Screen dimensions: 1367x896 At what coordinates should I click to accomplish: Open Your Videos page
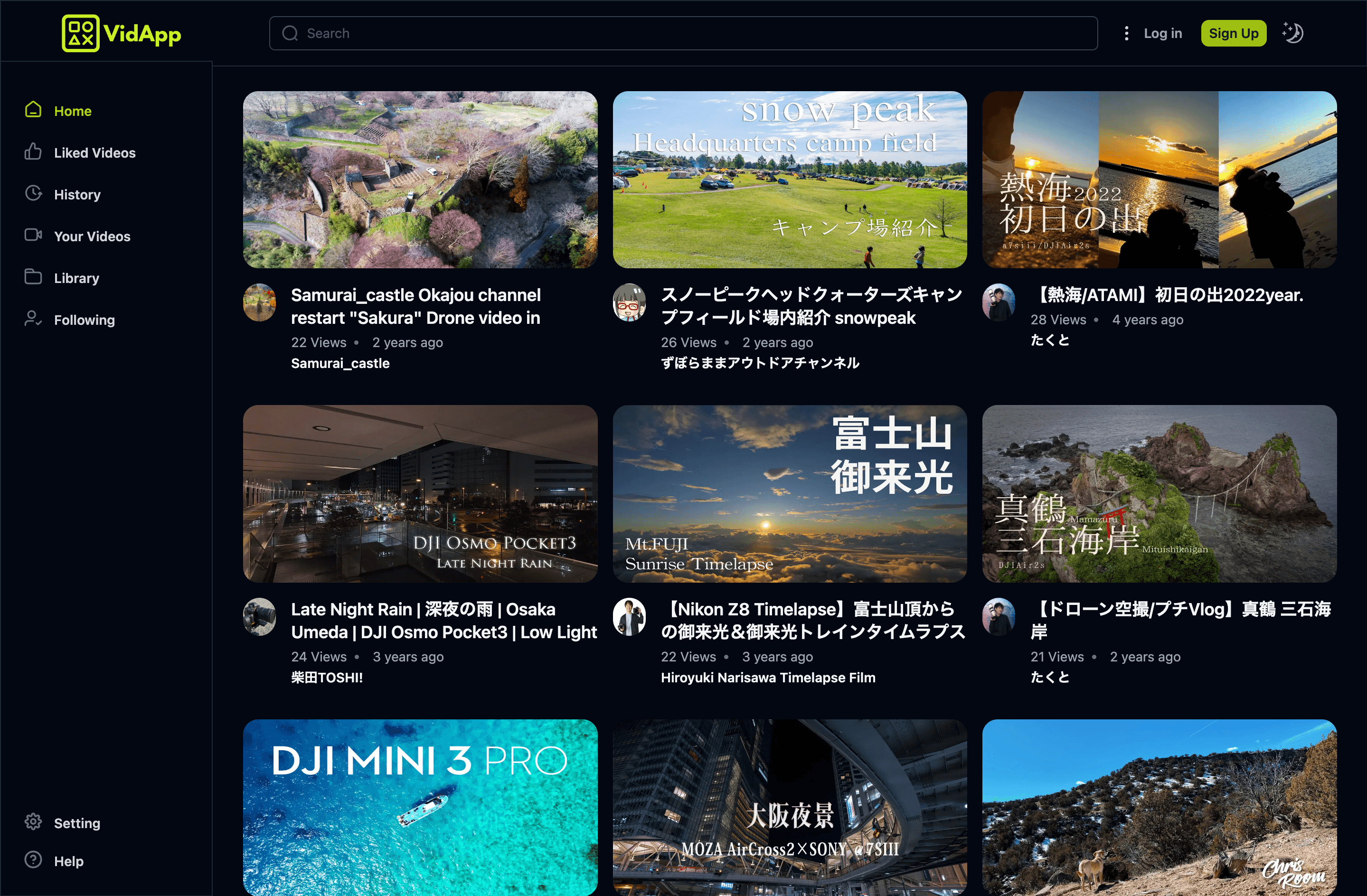92,236
